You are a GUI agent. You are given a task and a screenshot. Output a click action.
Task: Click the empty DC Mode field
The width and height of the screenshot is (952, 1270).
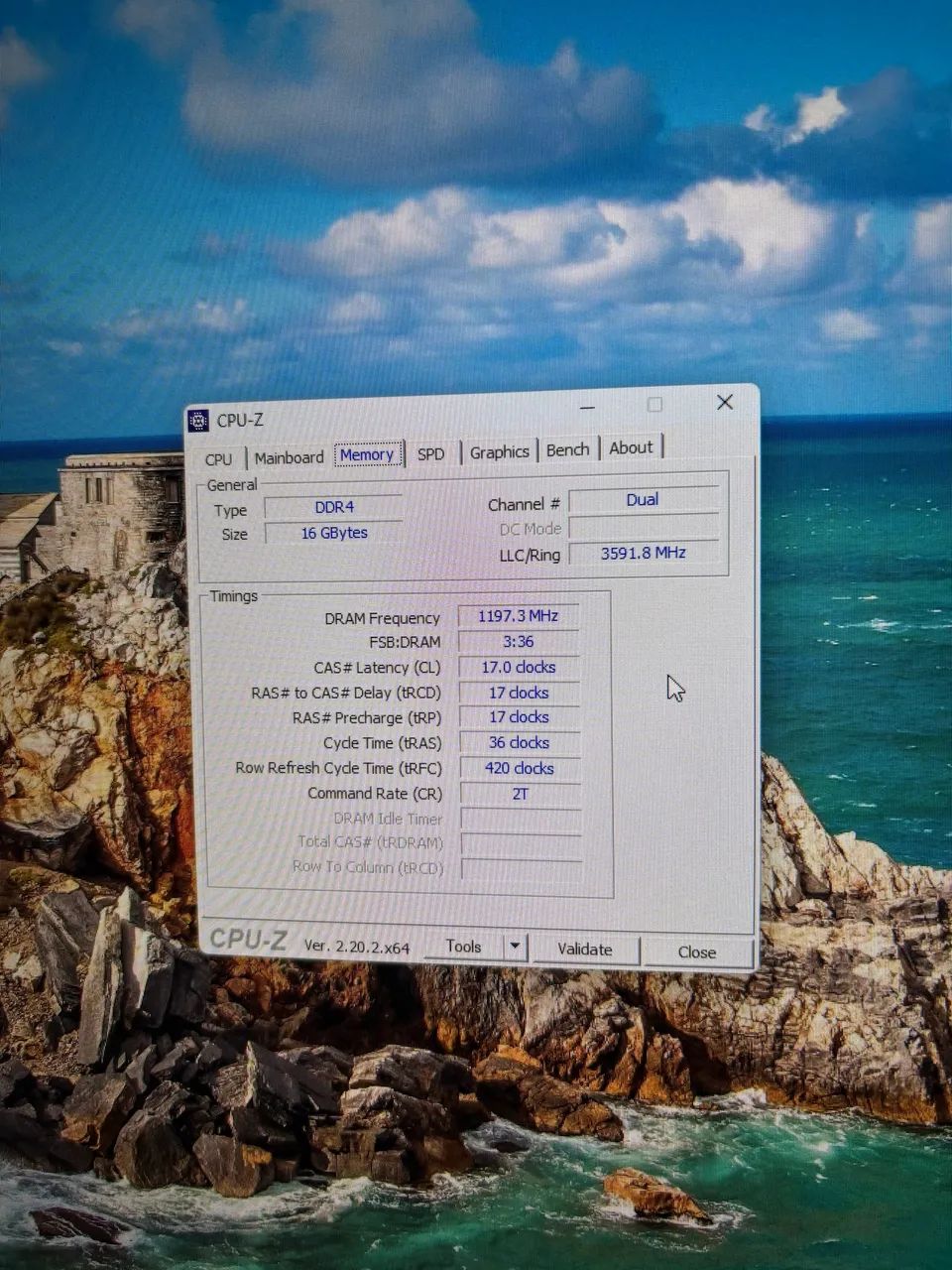644,527
